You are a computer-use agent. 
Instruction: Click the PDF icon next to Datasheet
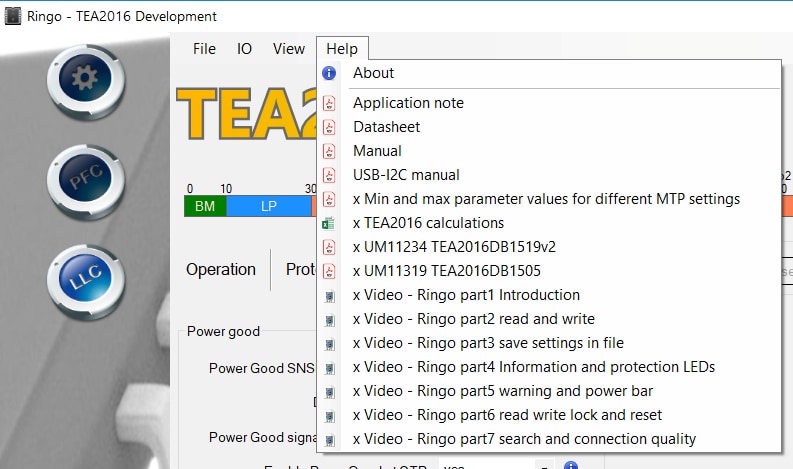(329, 127)
